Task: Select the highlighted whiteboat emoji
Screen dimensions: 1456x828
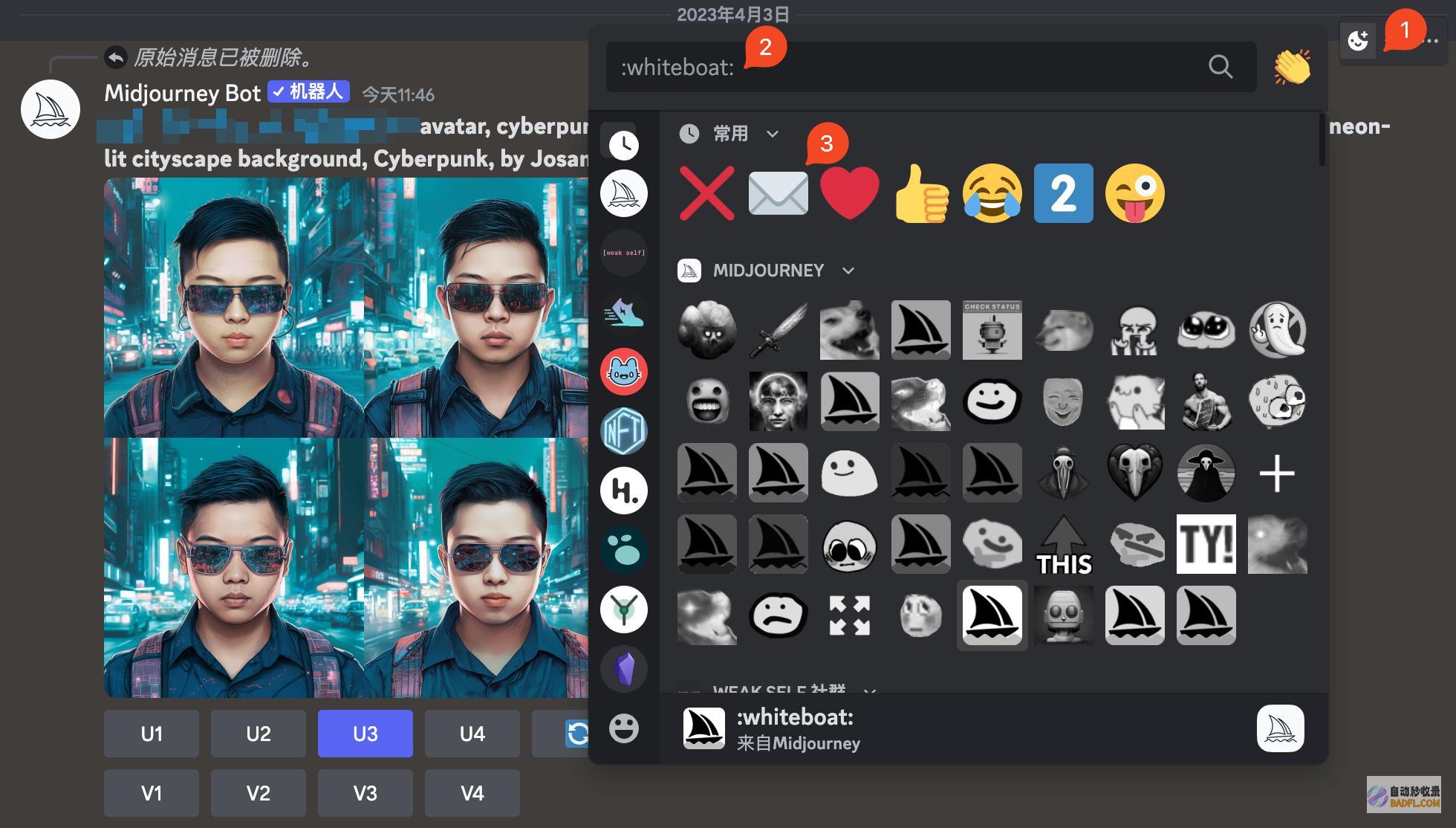Action: click(992, 615)
